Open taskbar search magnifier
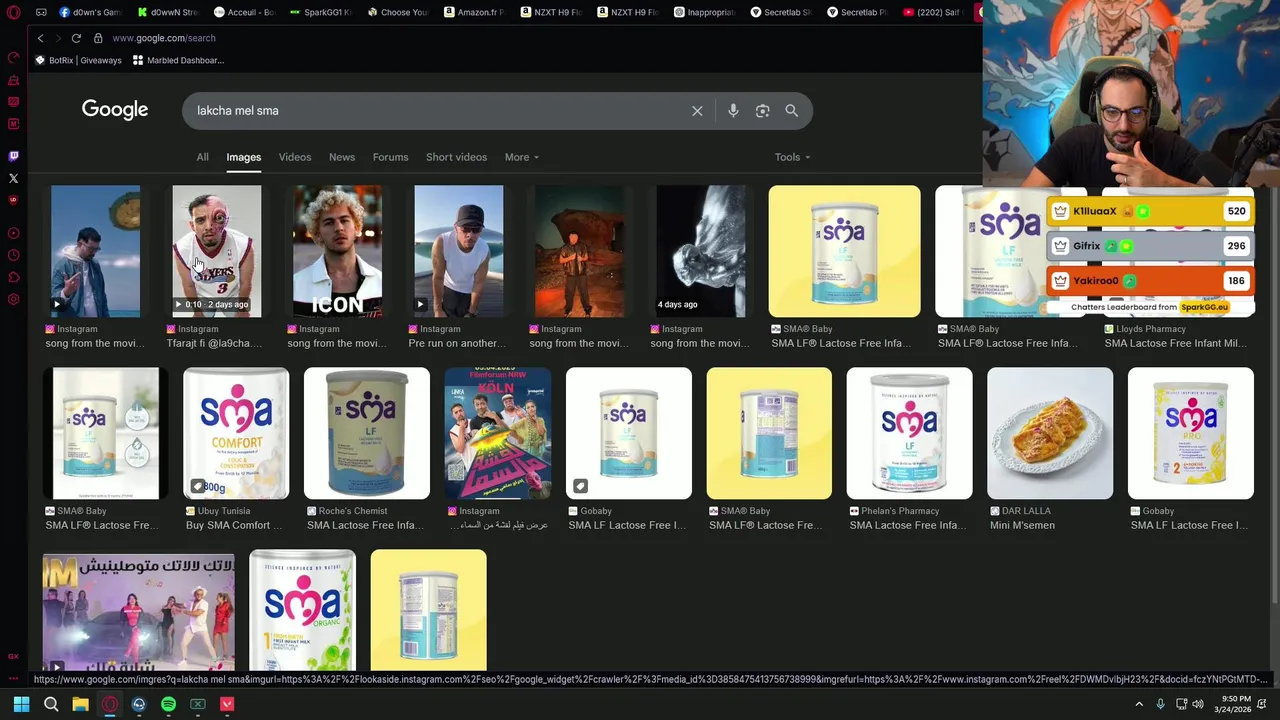 click(x=51, y=704)
